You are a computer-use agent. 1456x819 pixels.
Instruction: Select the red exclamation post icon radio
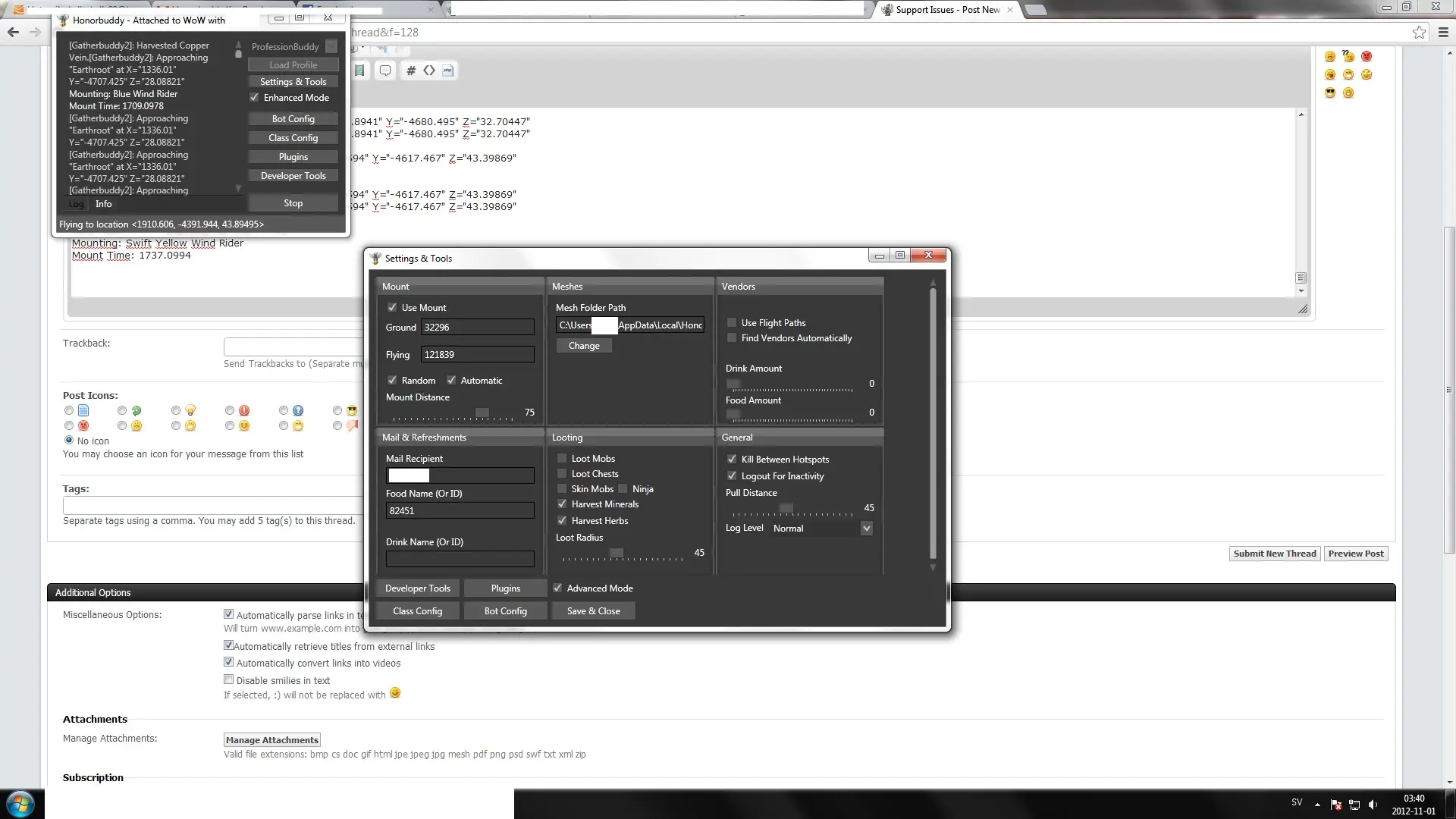point(230,410)
